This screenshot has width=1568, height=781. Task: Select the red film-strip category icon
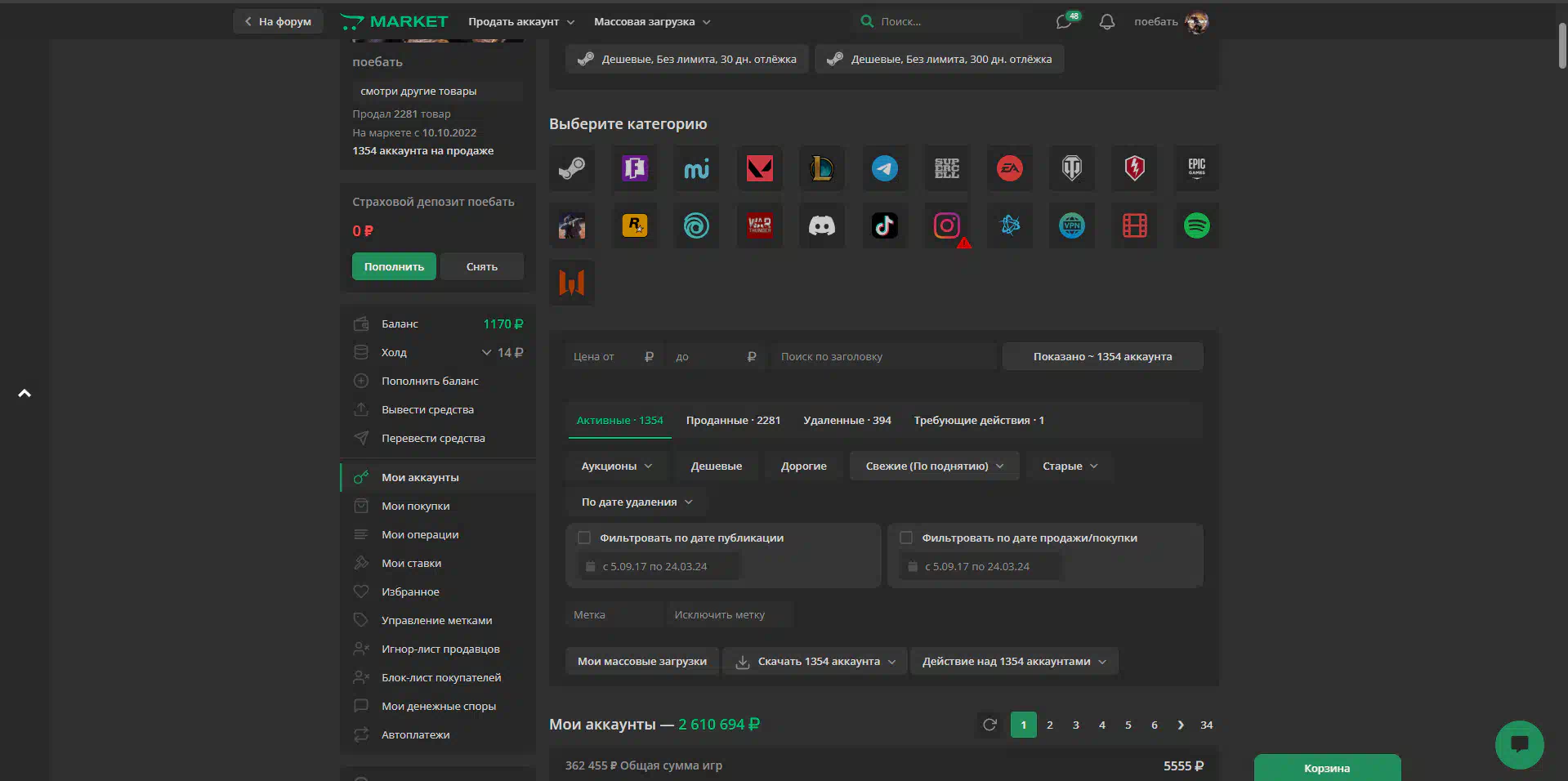[x=1135, y=225]
